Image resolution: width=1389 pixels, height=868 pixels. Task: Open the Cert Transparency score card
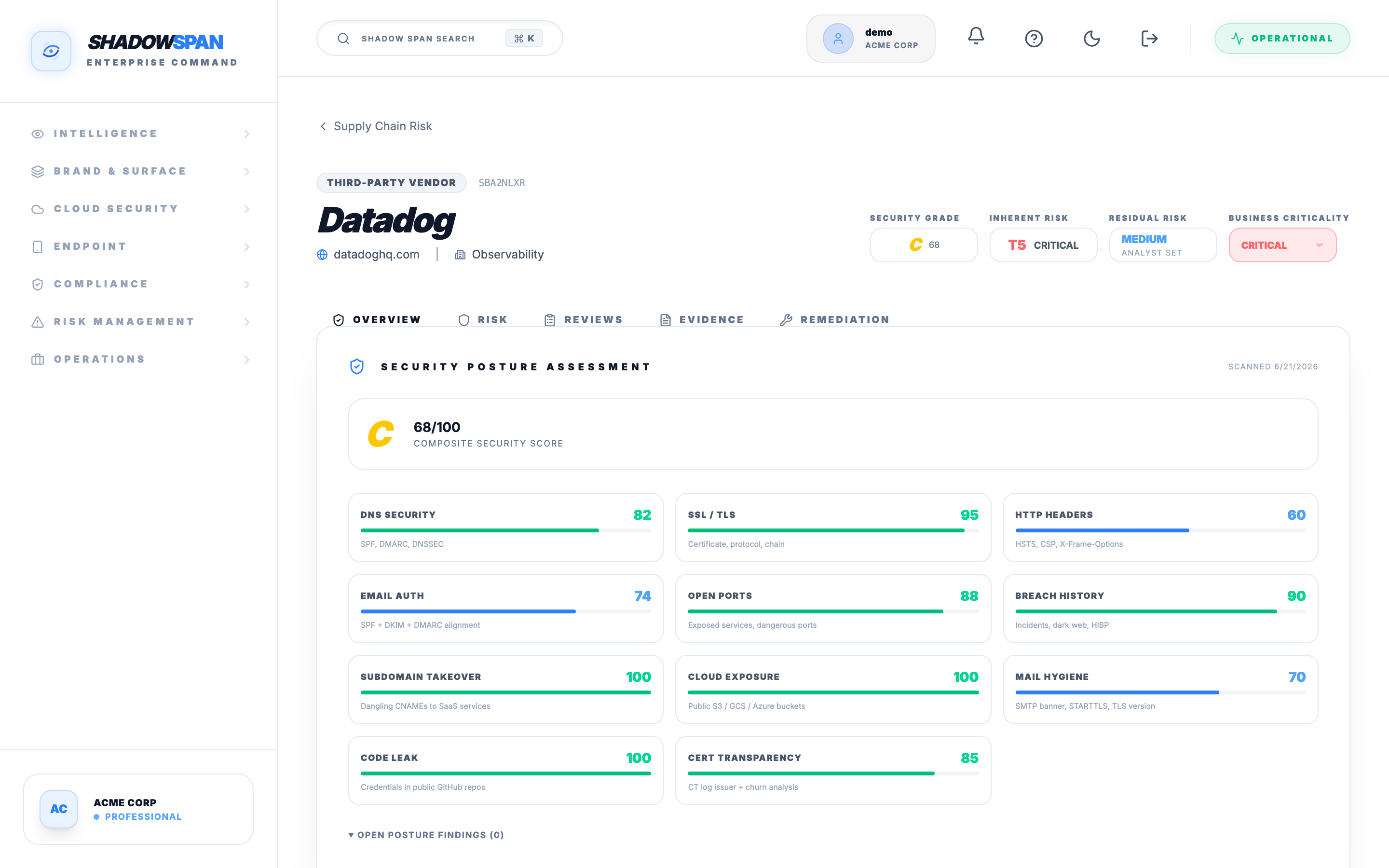click(x=833, y=771)
